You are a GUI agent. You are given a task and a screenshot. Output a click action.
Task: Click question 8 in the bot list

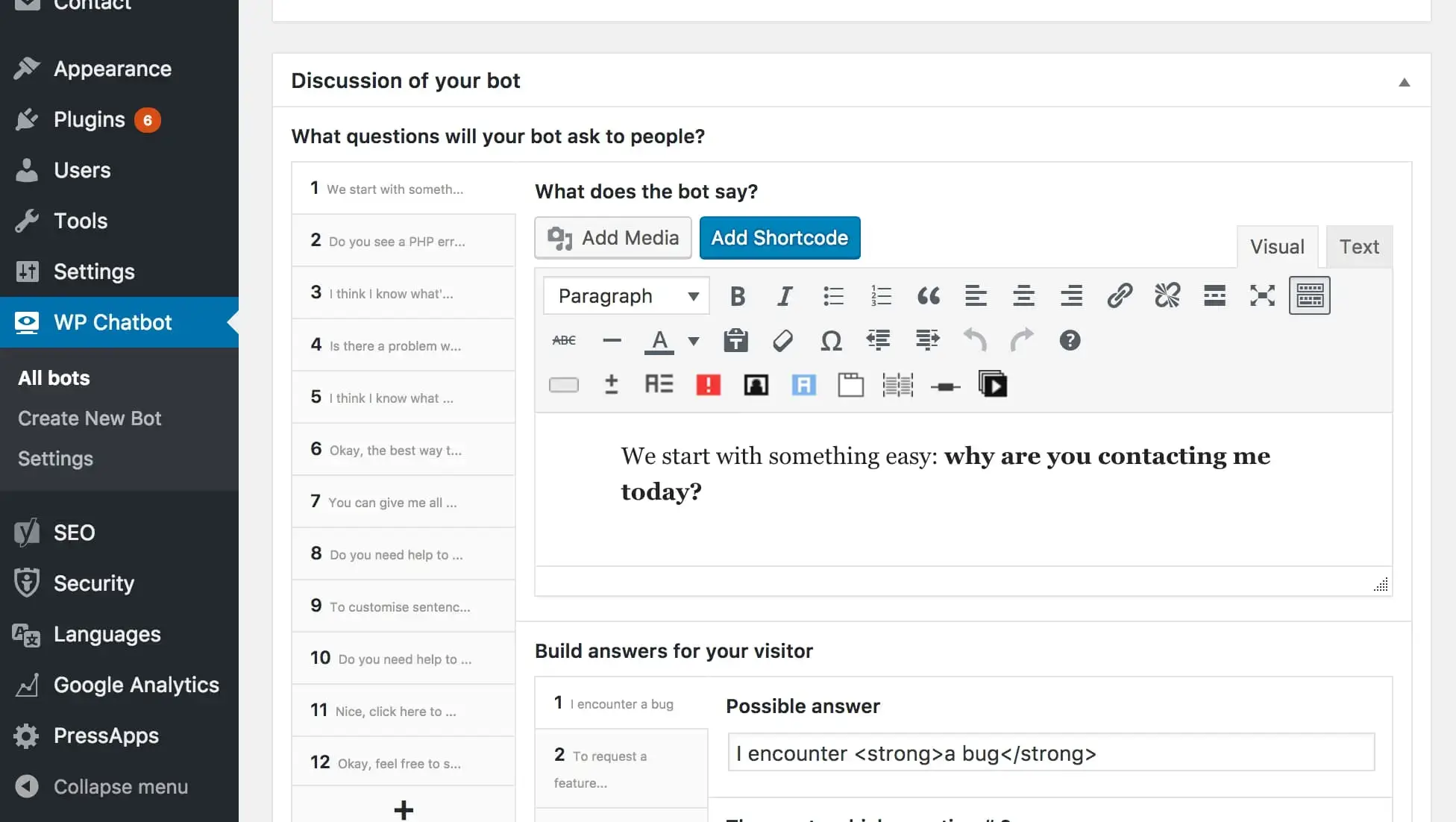pyautogui.click(x=403, y=554)
